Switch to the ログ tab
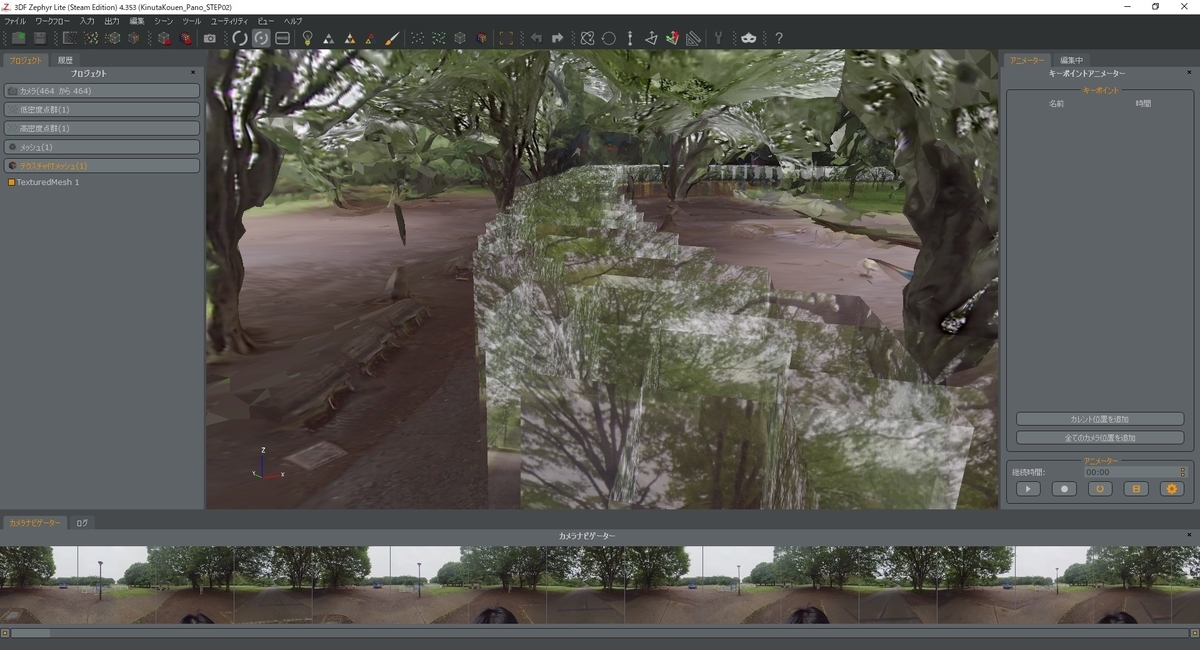 click(x=82, y=522)
